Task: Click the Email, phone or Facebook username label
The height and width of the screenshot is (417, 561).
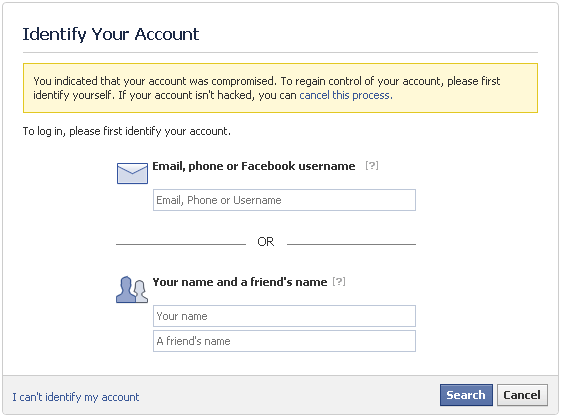Action: tap(254, 166)
